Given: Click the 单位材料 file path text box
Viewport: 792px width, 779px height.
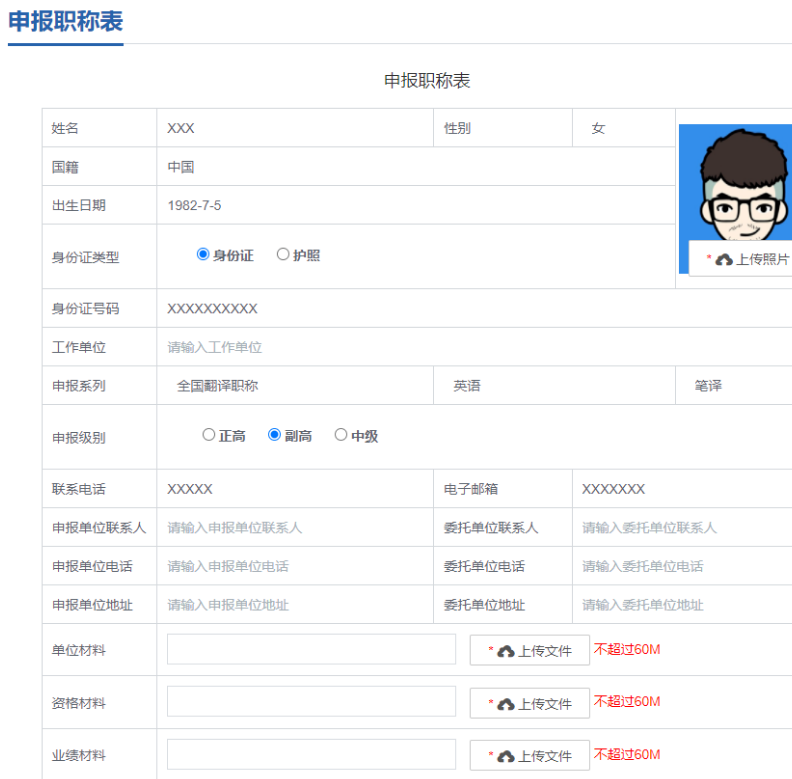Looking at the screenshot, I should pos(311,650).
